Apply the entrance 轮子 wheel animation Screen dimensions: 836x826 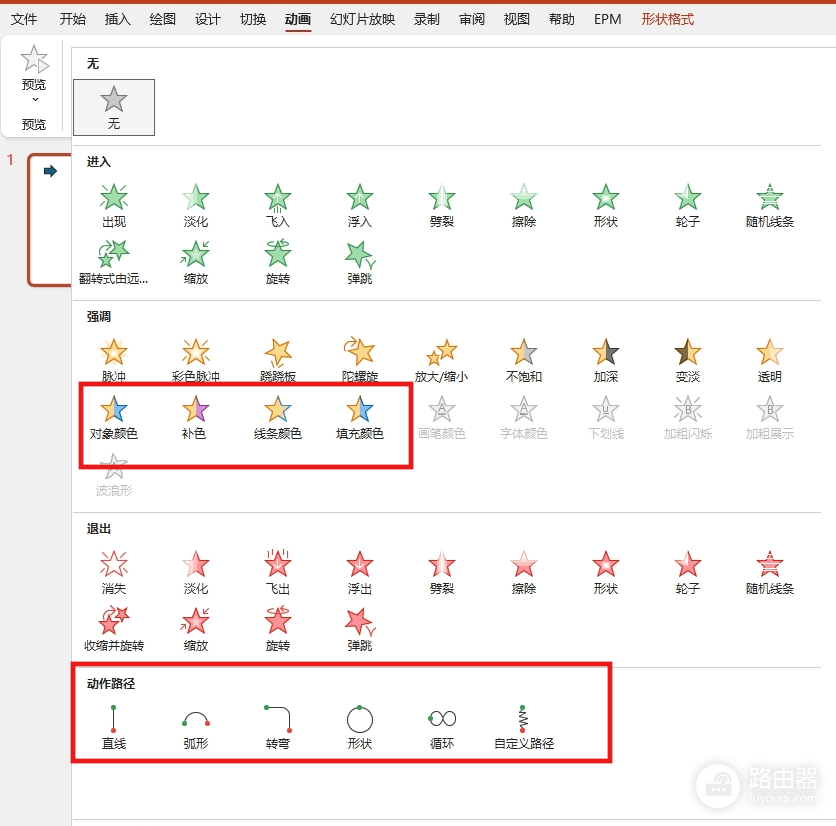coord(688,206)
